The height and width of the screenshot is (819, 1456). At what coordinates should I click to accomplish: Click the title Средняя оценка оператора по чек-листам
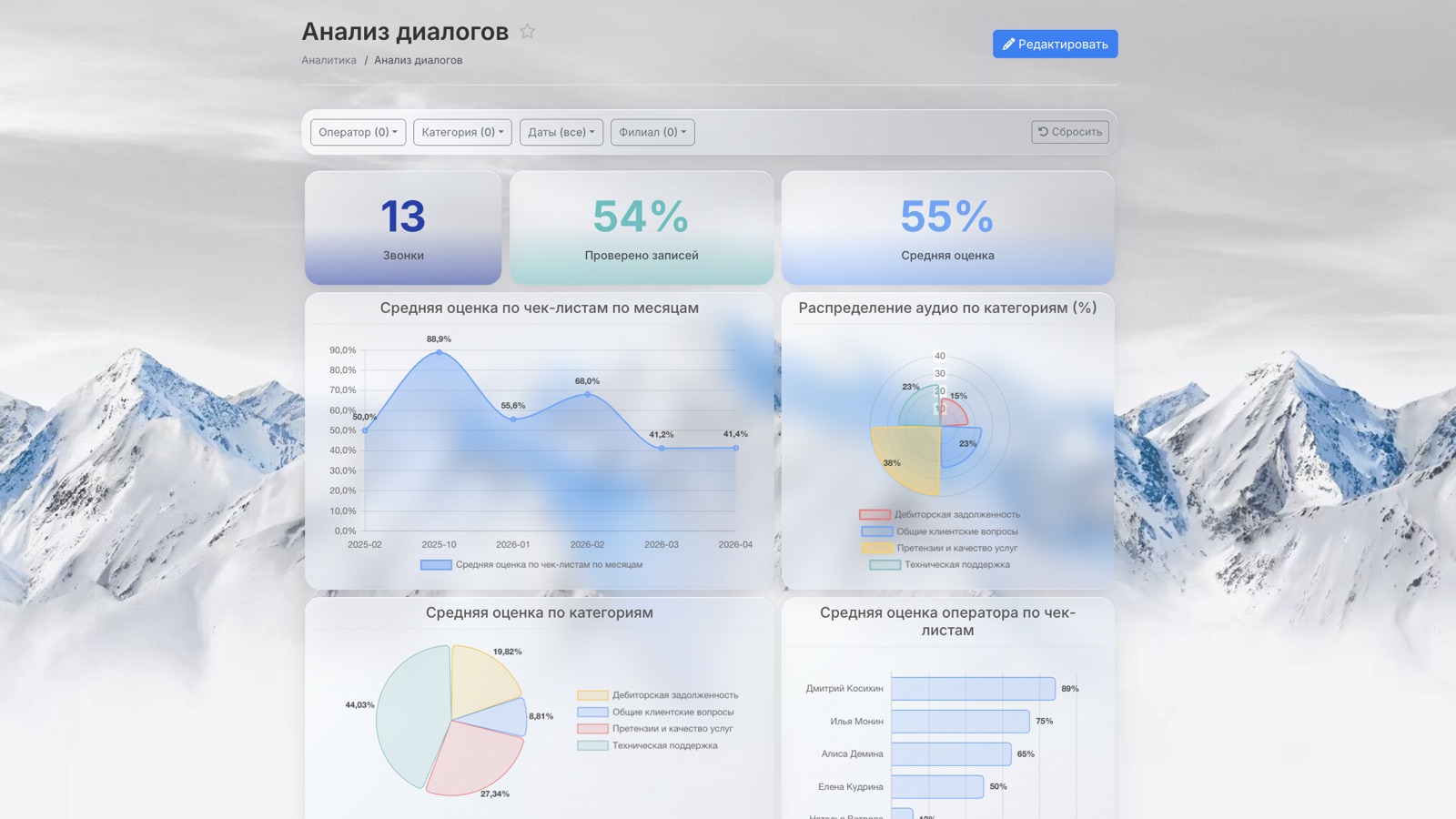click(947, 622)
